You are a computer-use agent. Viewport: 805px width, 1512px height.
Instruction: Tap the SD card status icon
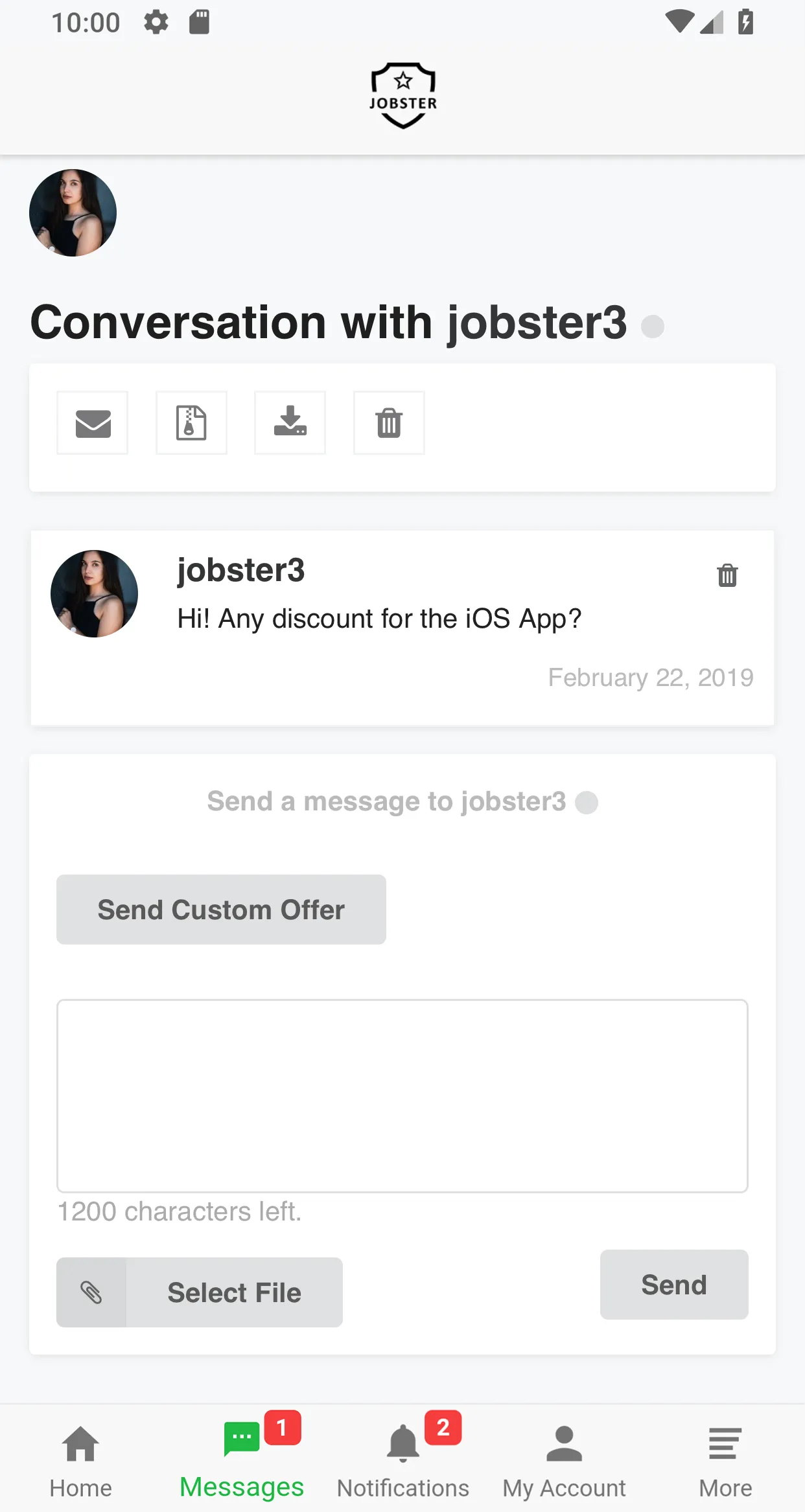pos(199,22)
